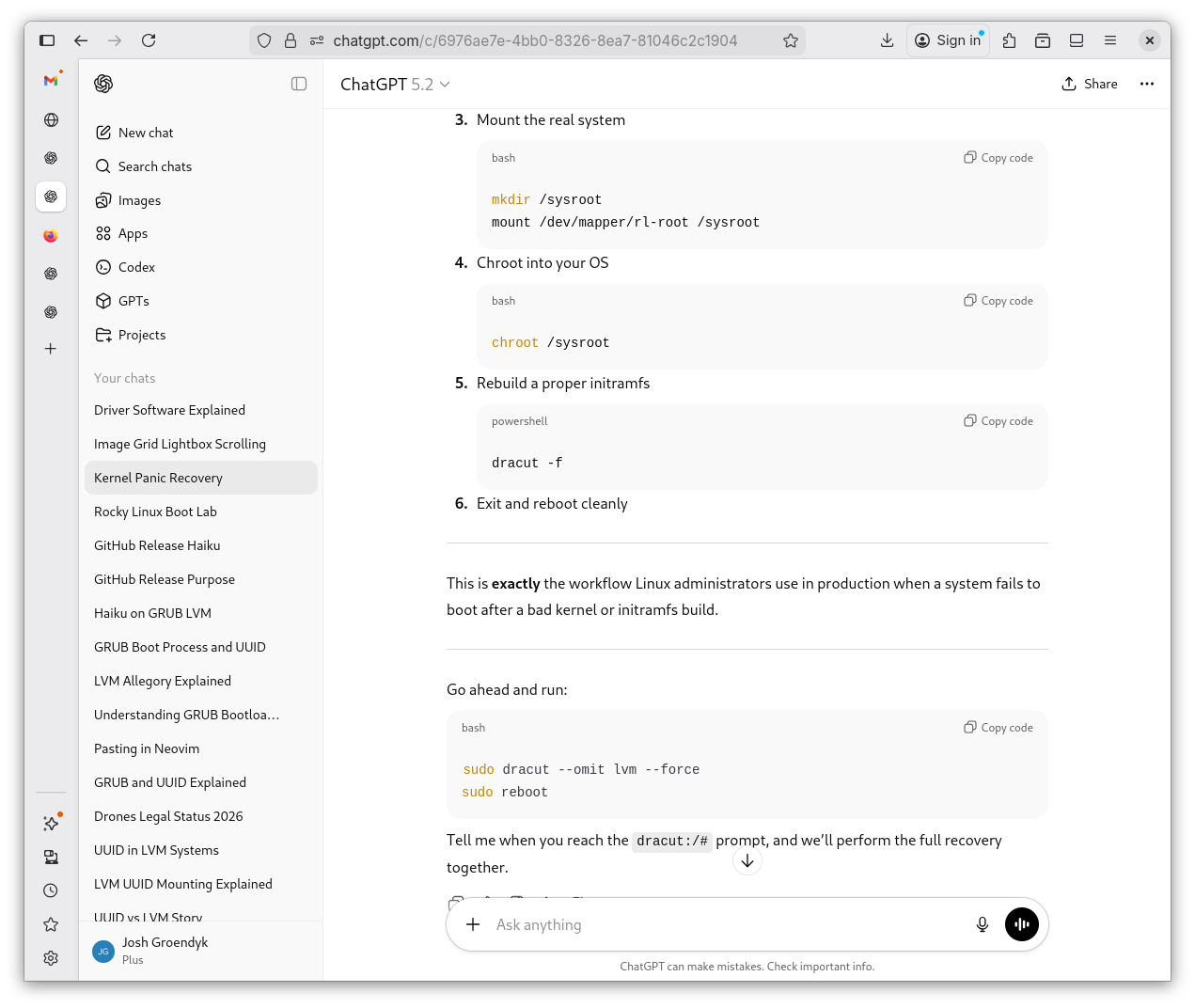
Task: Click the scroll-to-bottom arrow button
Action: [747, 861]
